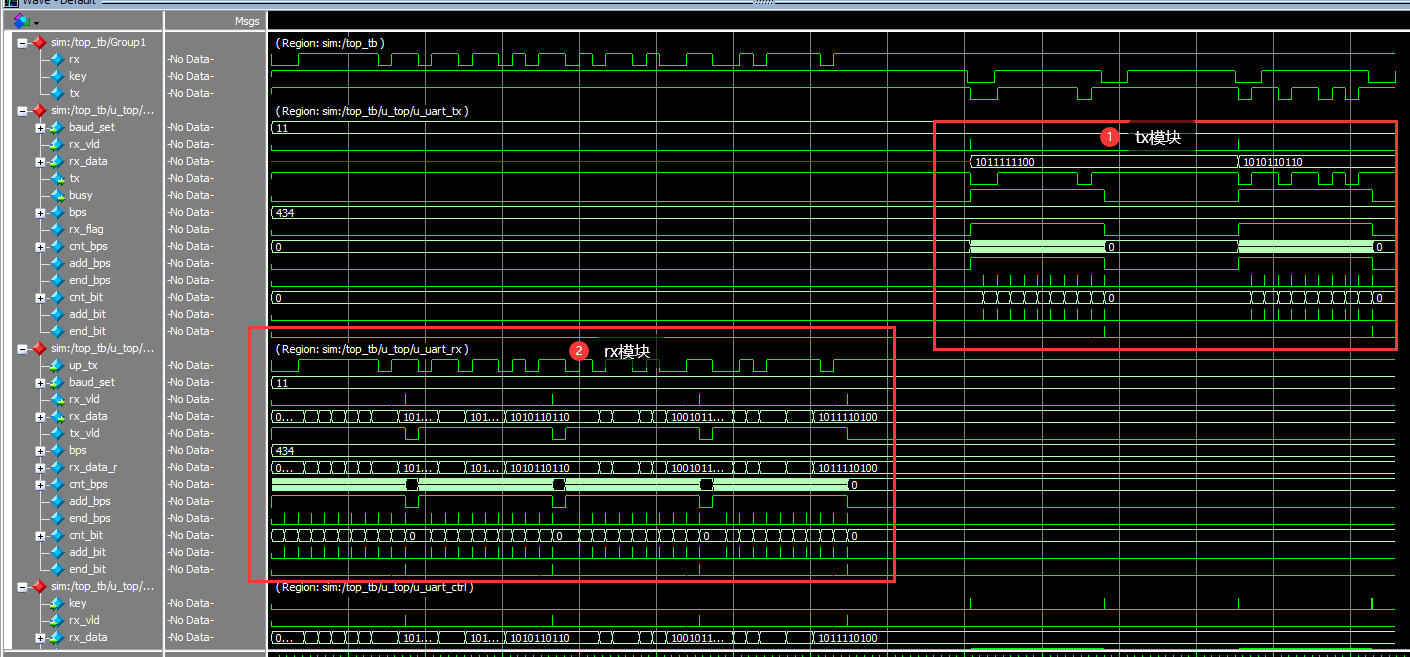Click the signal icon beside rx_data_r
1410x657 pixels.
point(57,467)
